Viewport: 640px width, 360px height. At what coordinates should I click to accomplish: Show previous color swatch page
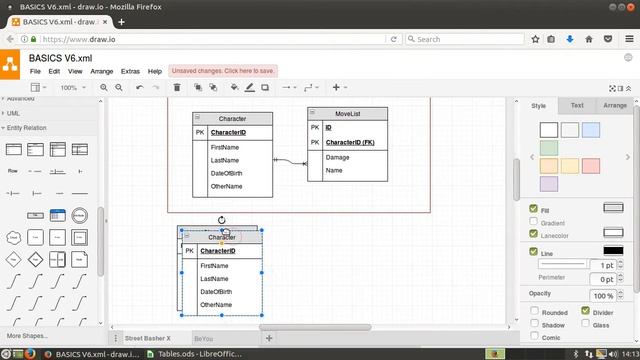[532, 157]
